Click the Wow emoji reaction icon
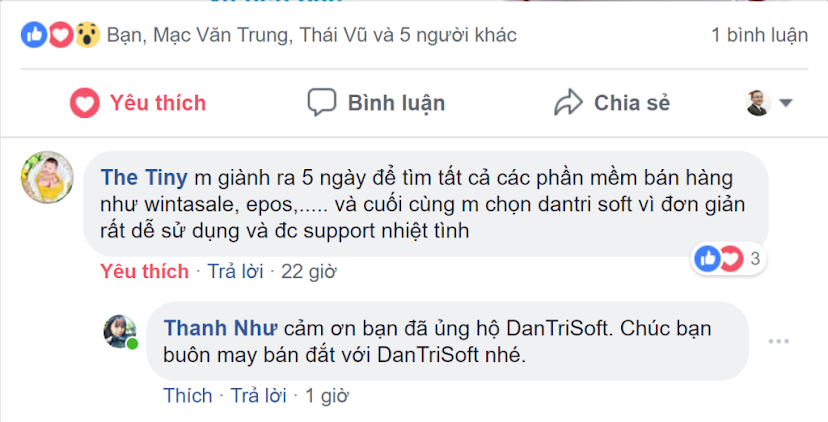 pyautogui.click(x=87, y=35)
